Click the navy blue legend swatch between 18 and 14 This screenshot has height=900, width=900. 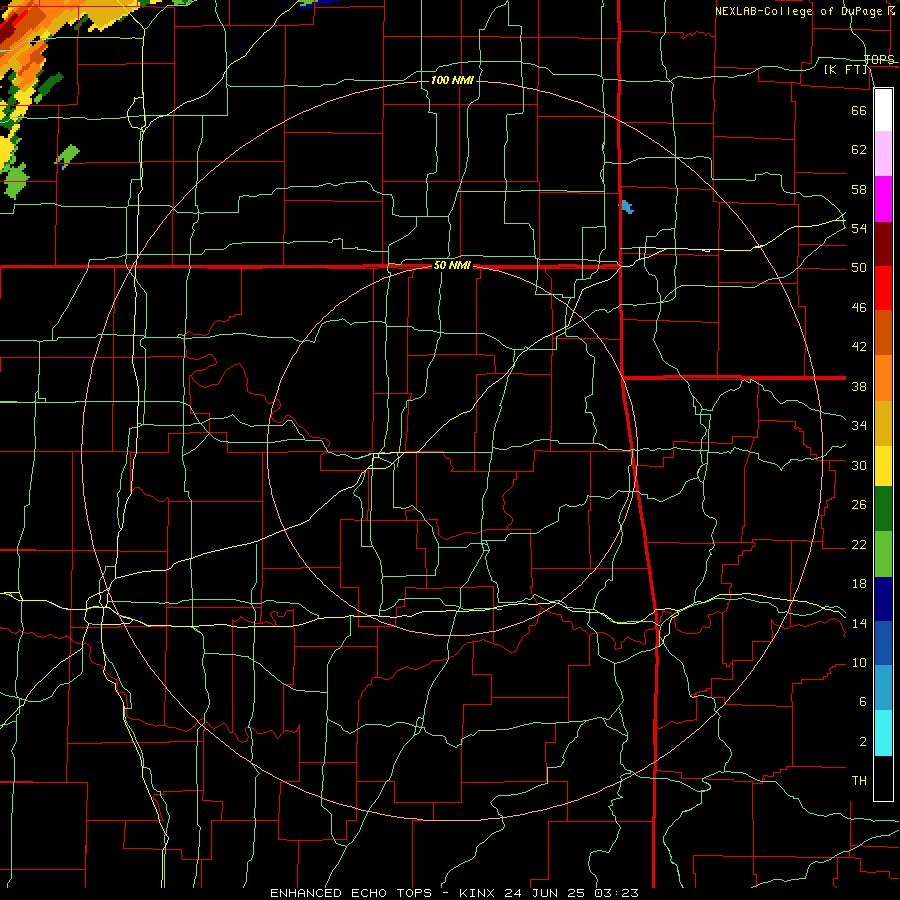tap(883, 599)
